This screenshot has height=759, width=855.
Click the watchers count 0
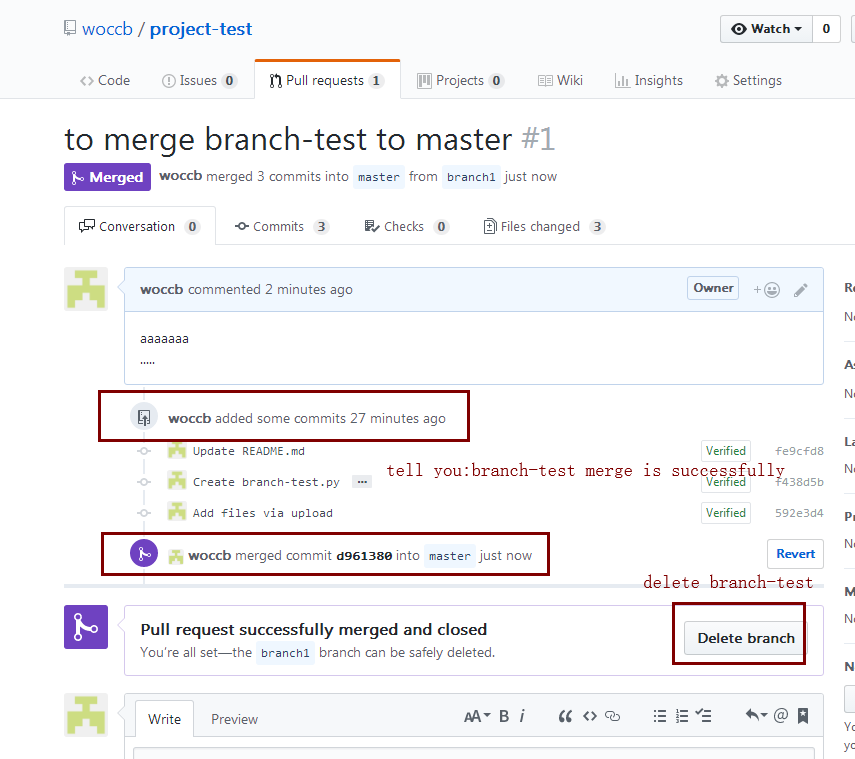coord(826,29)
